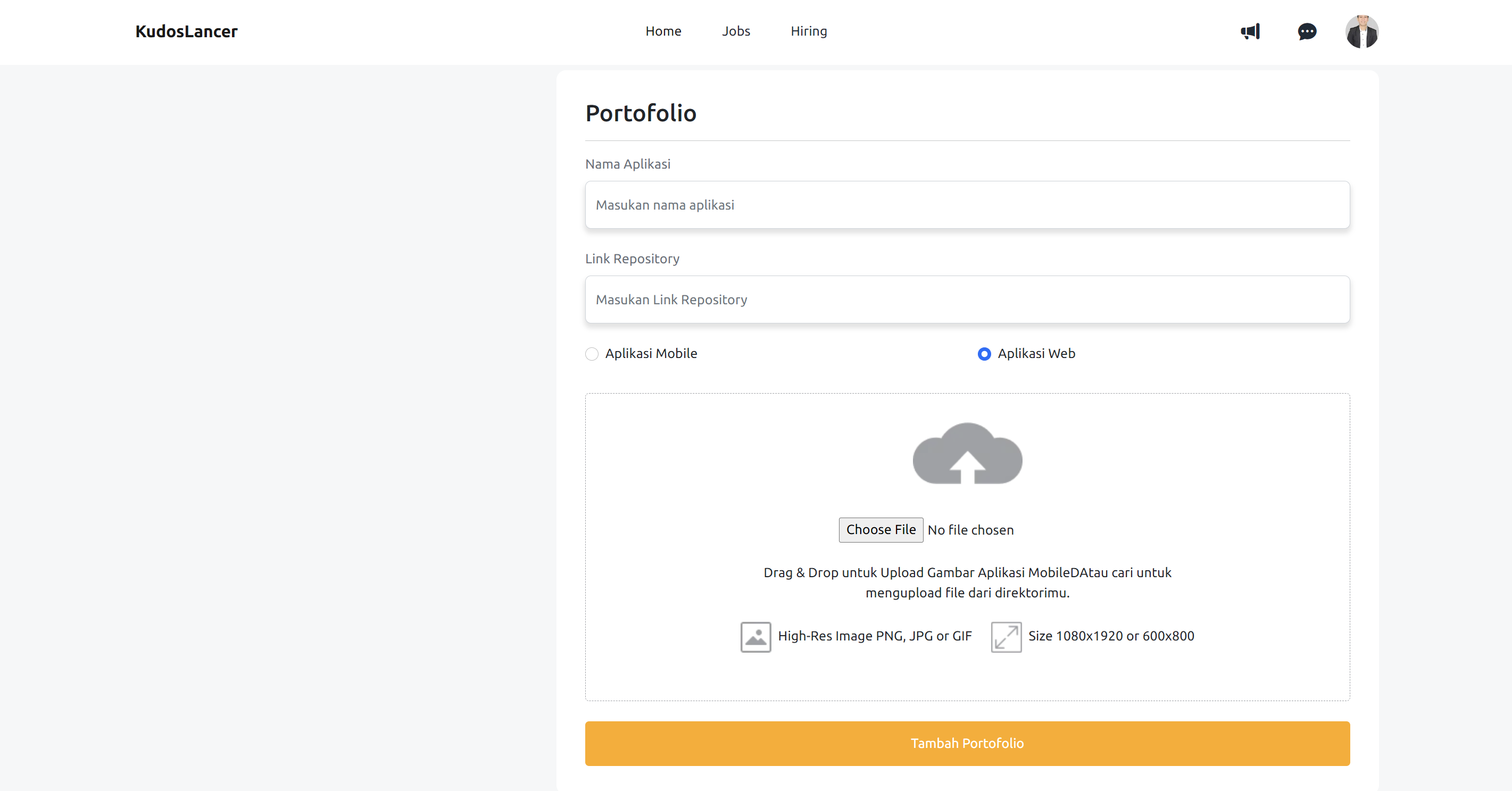The image size is (1512, 791).
Task: Click the KudosLancer logo link
Action: pyautogui.click(x=186, y=32)
